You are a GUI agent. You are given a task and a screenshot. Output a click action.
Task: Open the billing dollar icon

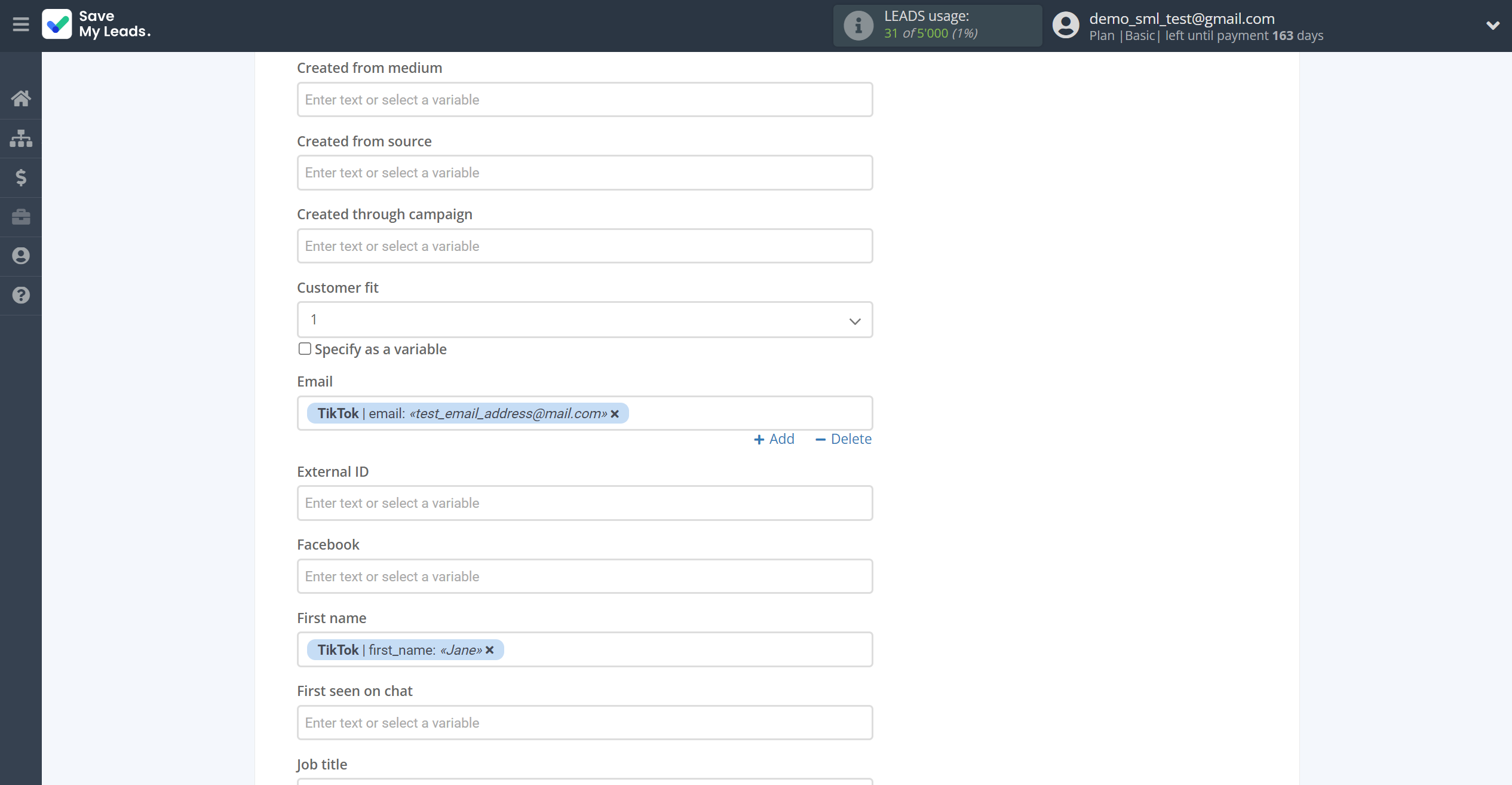click(21, 177)
